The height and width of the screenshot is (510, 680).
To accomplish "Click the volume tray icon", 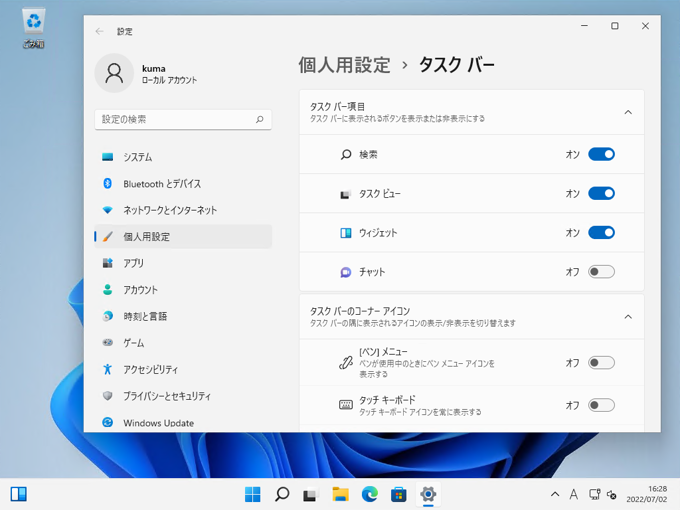I will coord(611,494).
